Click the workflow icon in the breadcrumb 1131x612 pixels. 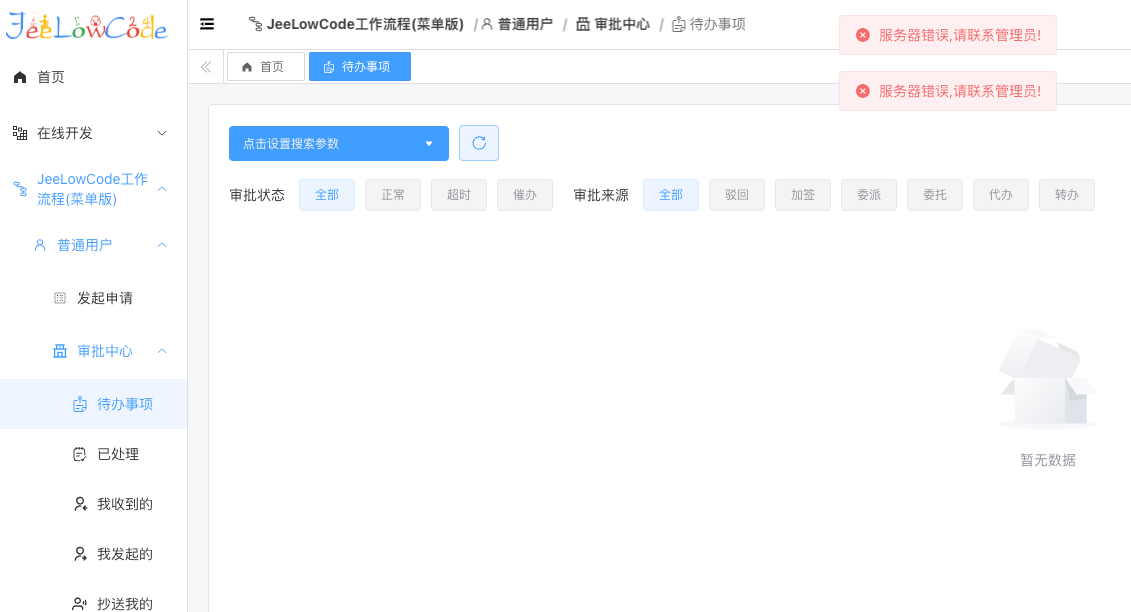tap(255, 25)
